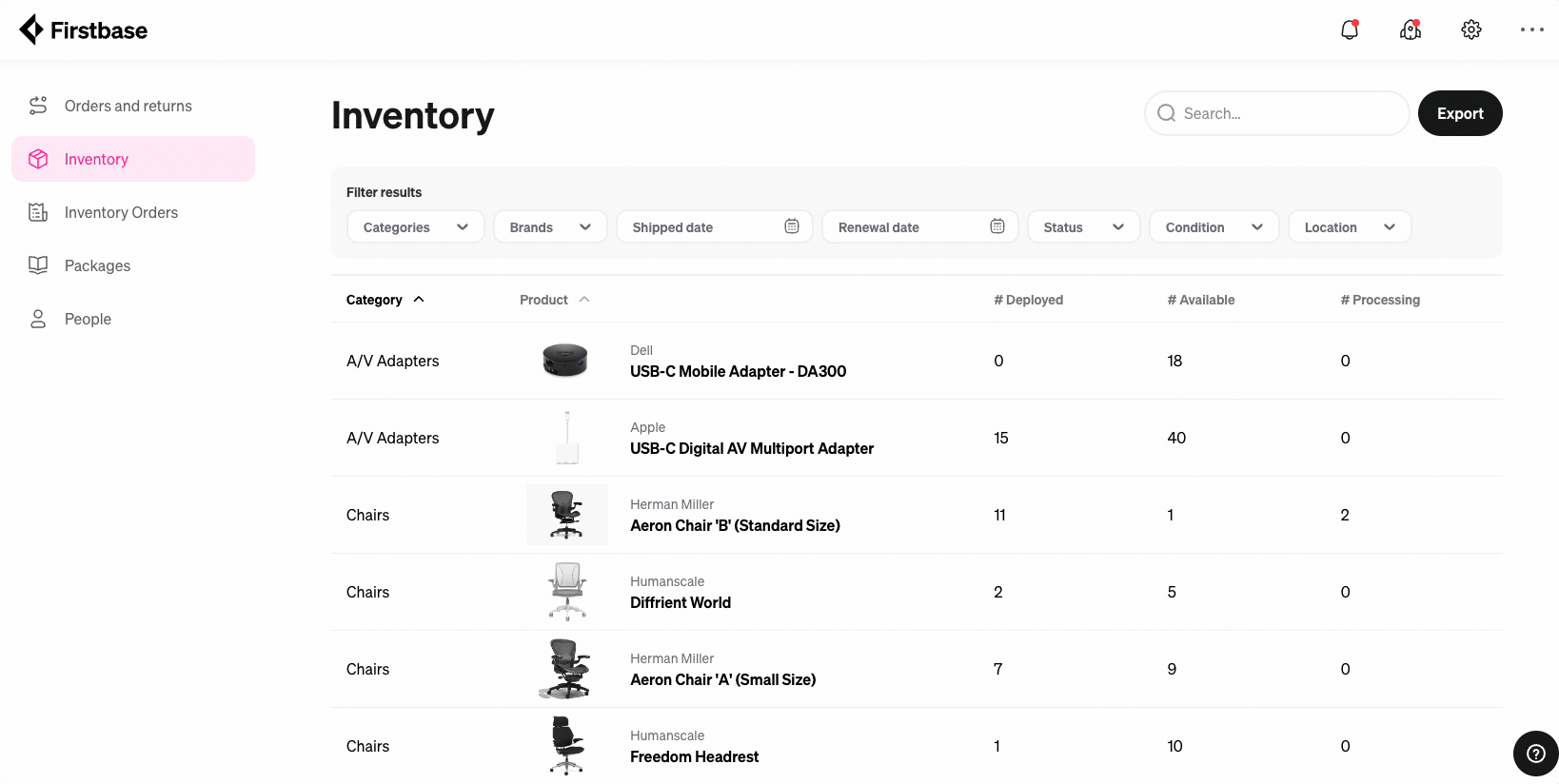
Task: Click the Packages book icon
Action: click(38, 265)
